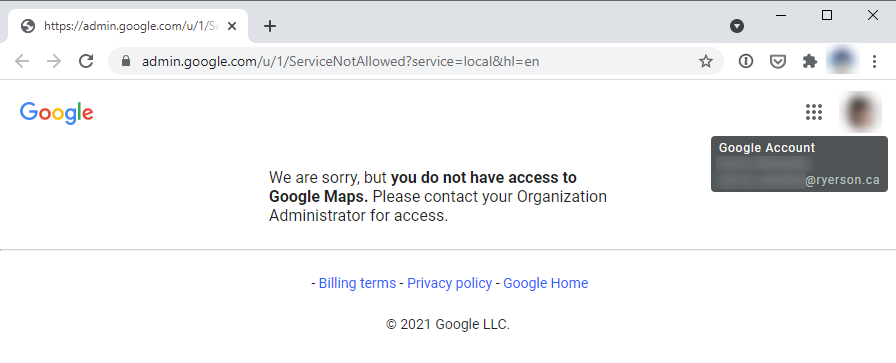Screen dimensions: 896x363
Task: Open the Extensions puzzle icon
Action: pyautogui.click(x=810, y=61)
